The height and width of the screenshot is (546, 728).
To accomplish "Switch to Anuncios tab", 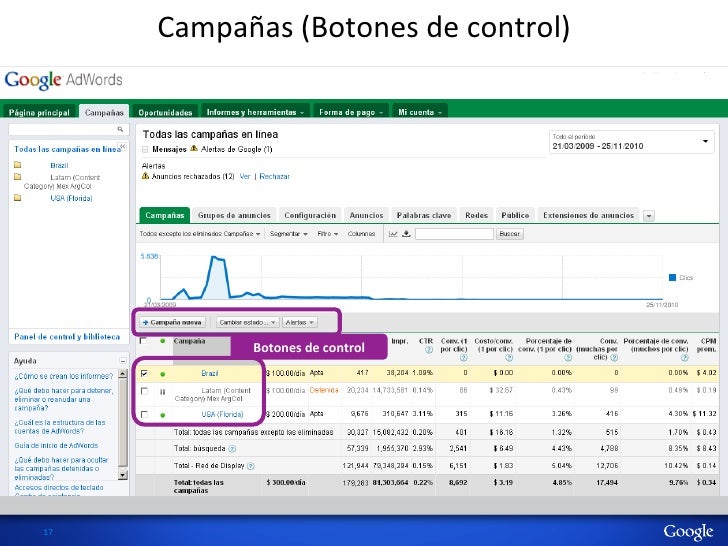I will pyautogui.click(x=366, y=215).
